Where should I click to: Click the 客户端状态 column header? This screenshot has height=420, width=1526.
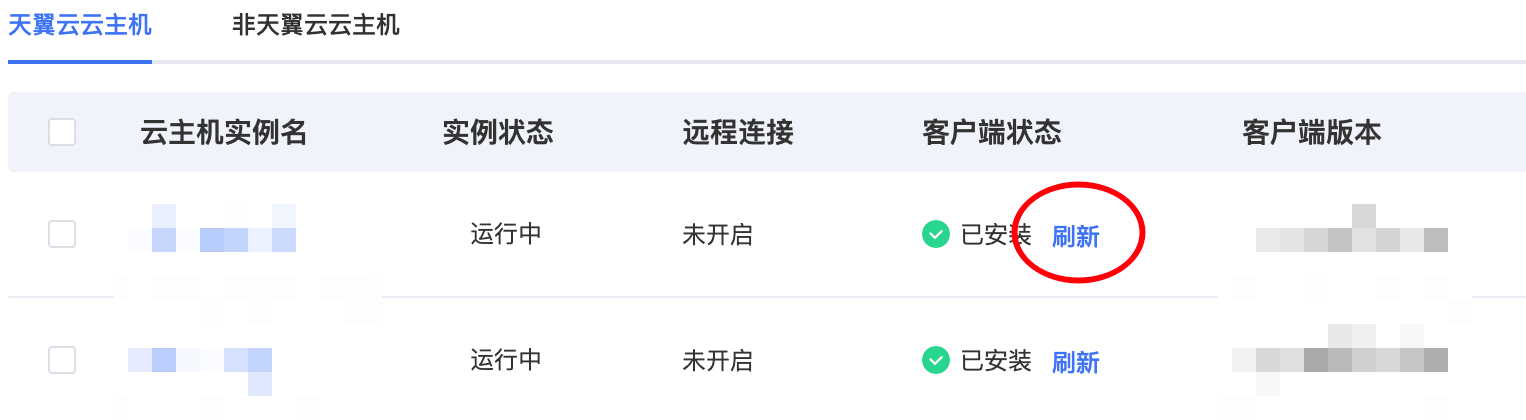[992, 132]
